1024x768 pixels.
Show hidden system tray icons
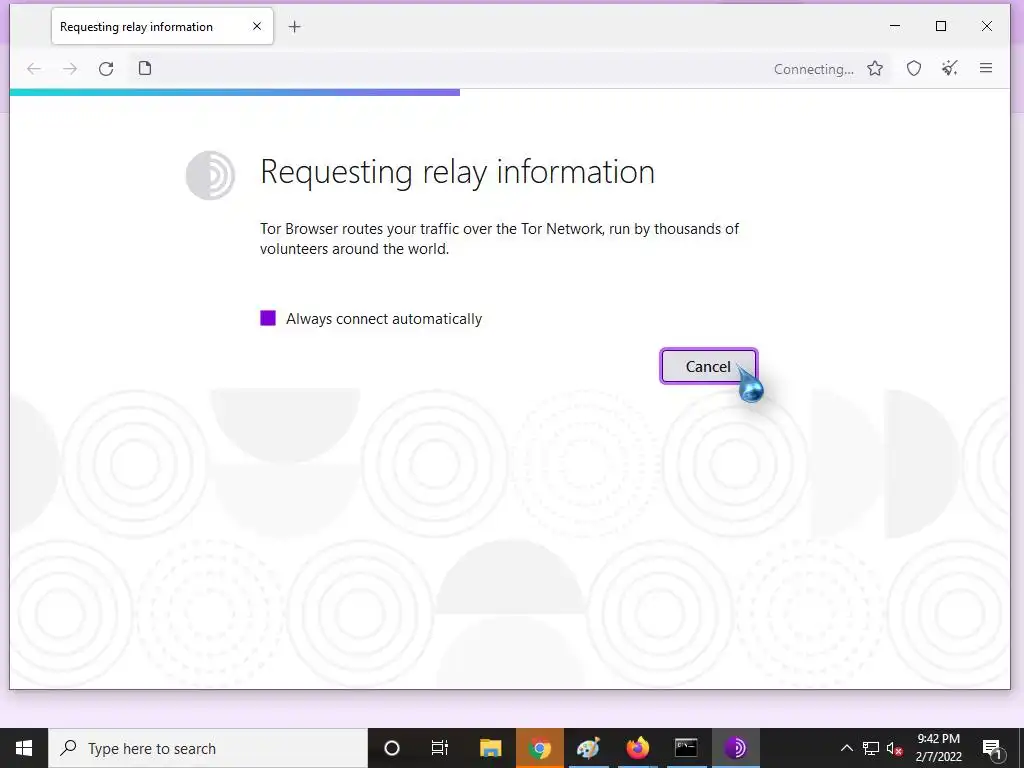(846, 748)
